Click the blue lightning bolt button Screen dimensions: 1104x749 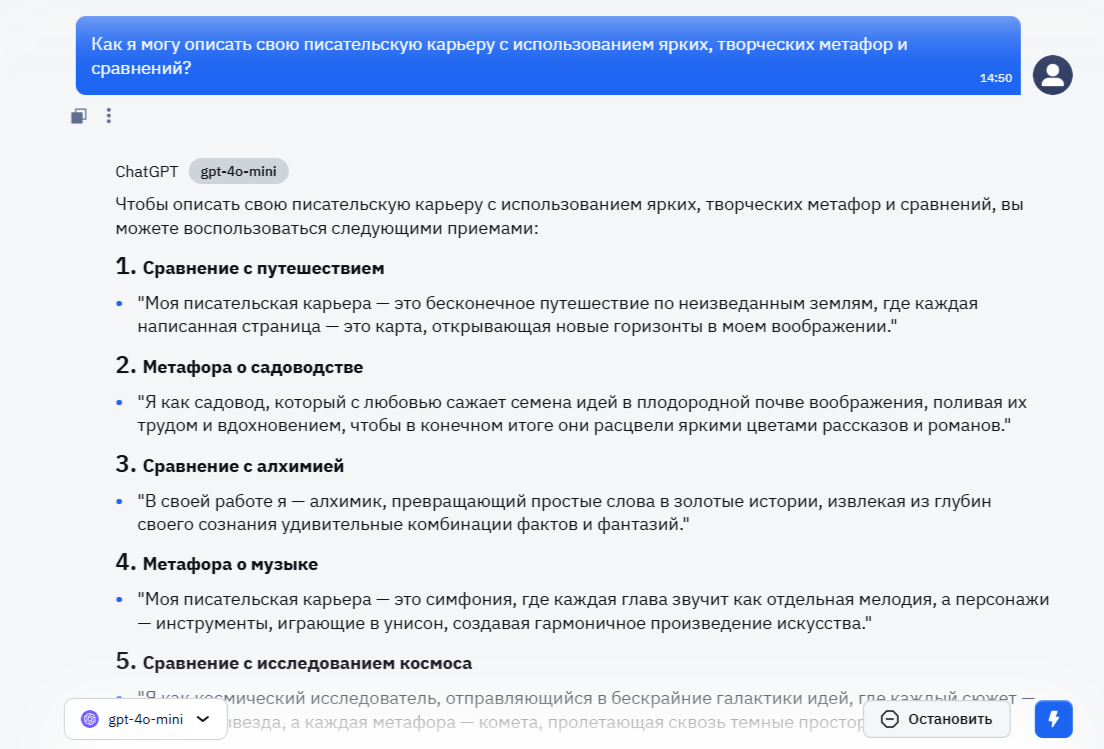point(1053,719)
